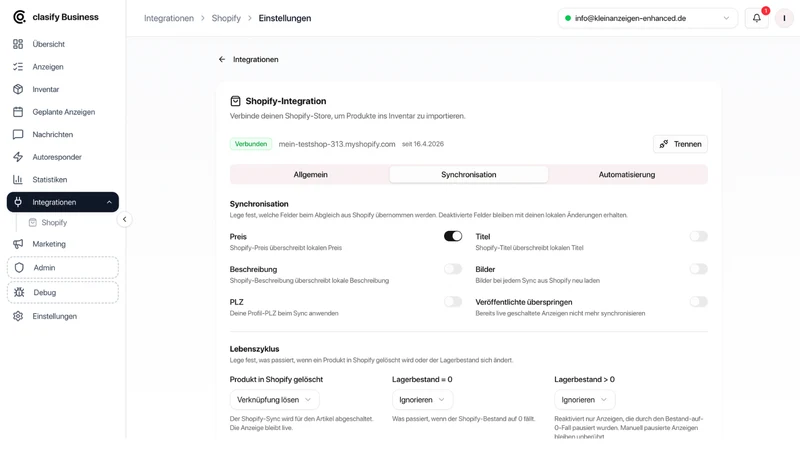800x450 pixels.
Task: Switch to the Allgemein tab
Action: (310, 174)
